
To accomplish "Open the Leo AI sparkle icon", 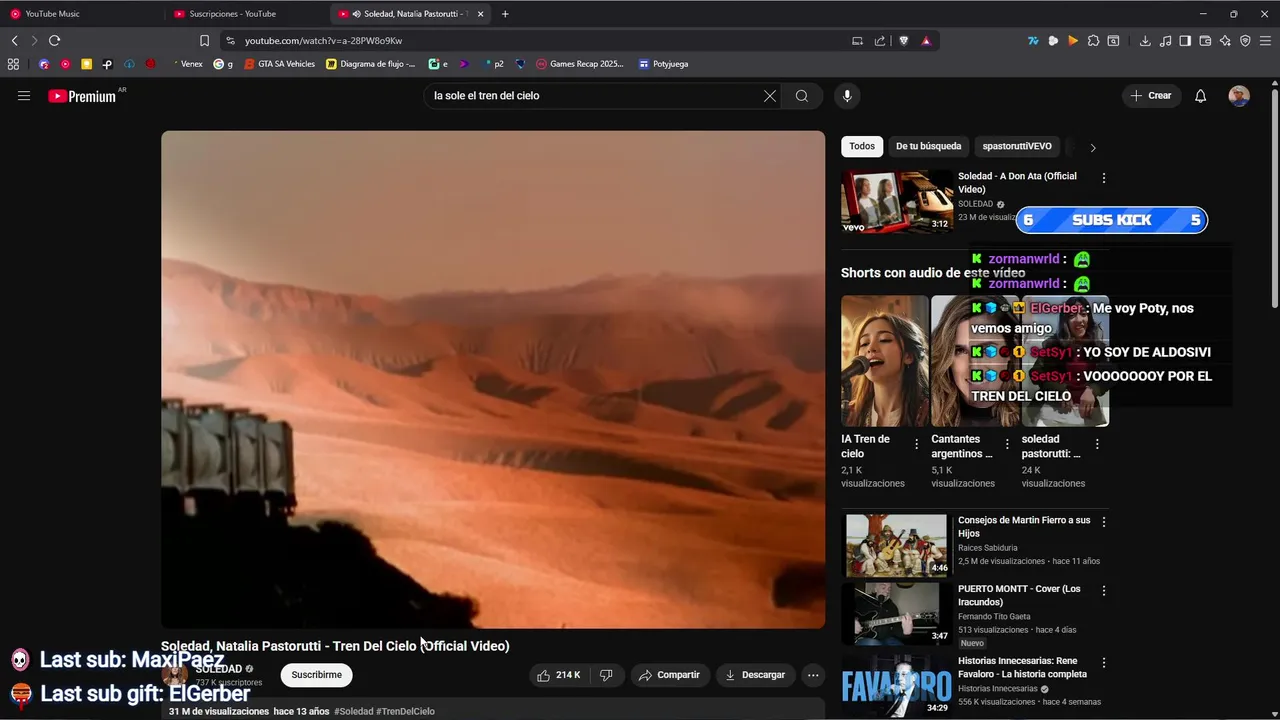I will pyautogui.click(x=1225, y=41).
